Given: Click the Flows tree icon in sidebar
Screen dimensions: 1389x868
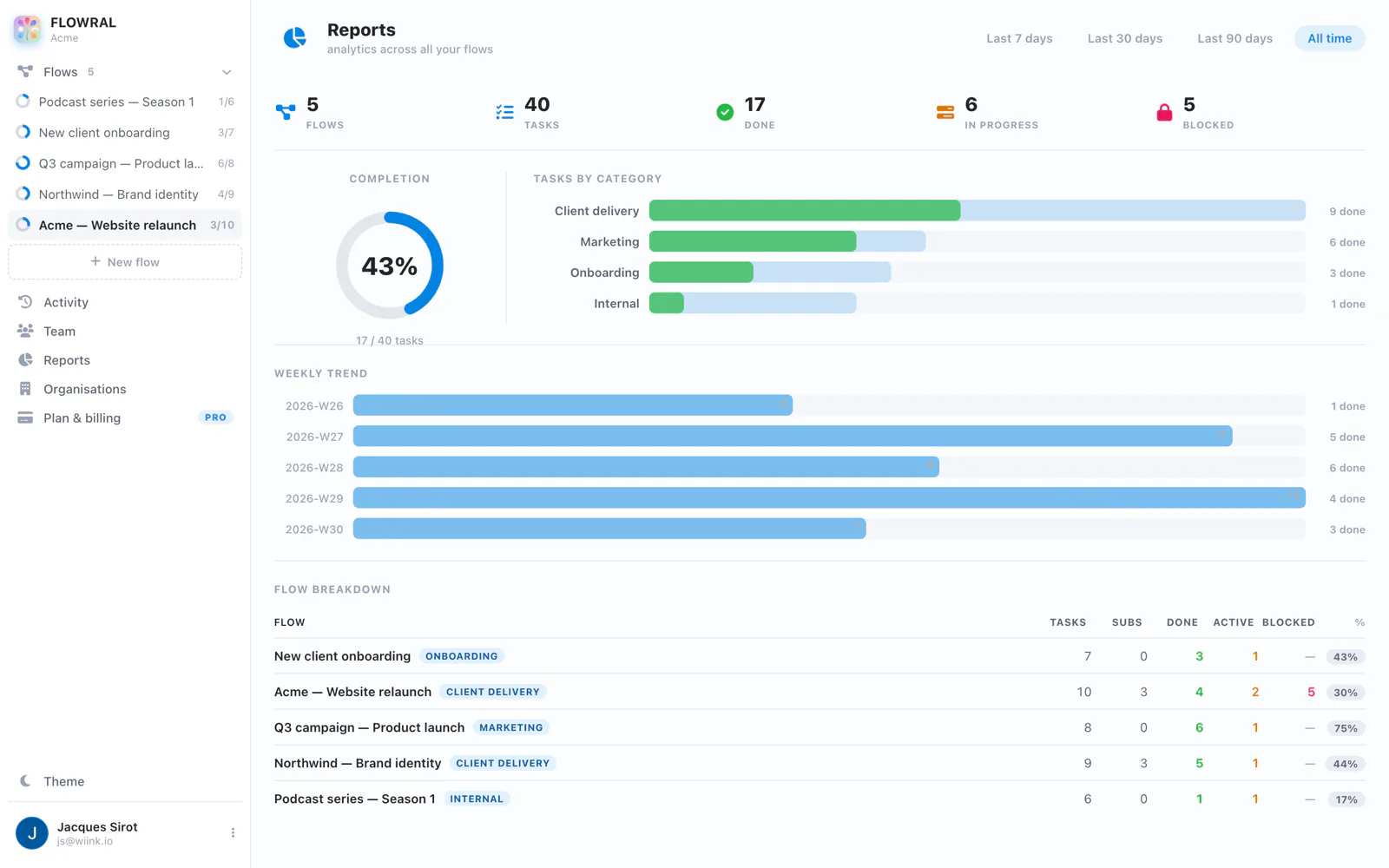Looking at the screenshot, I should click(25, 71).
